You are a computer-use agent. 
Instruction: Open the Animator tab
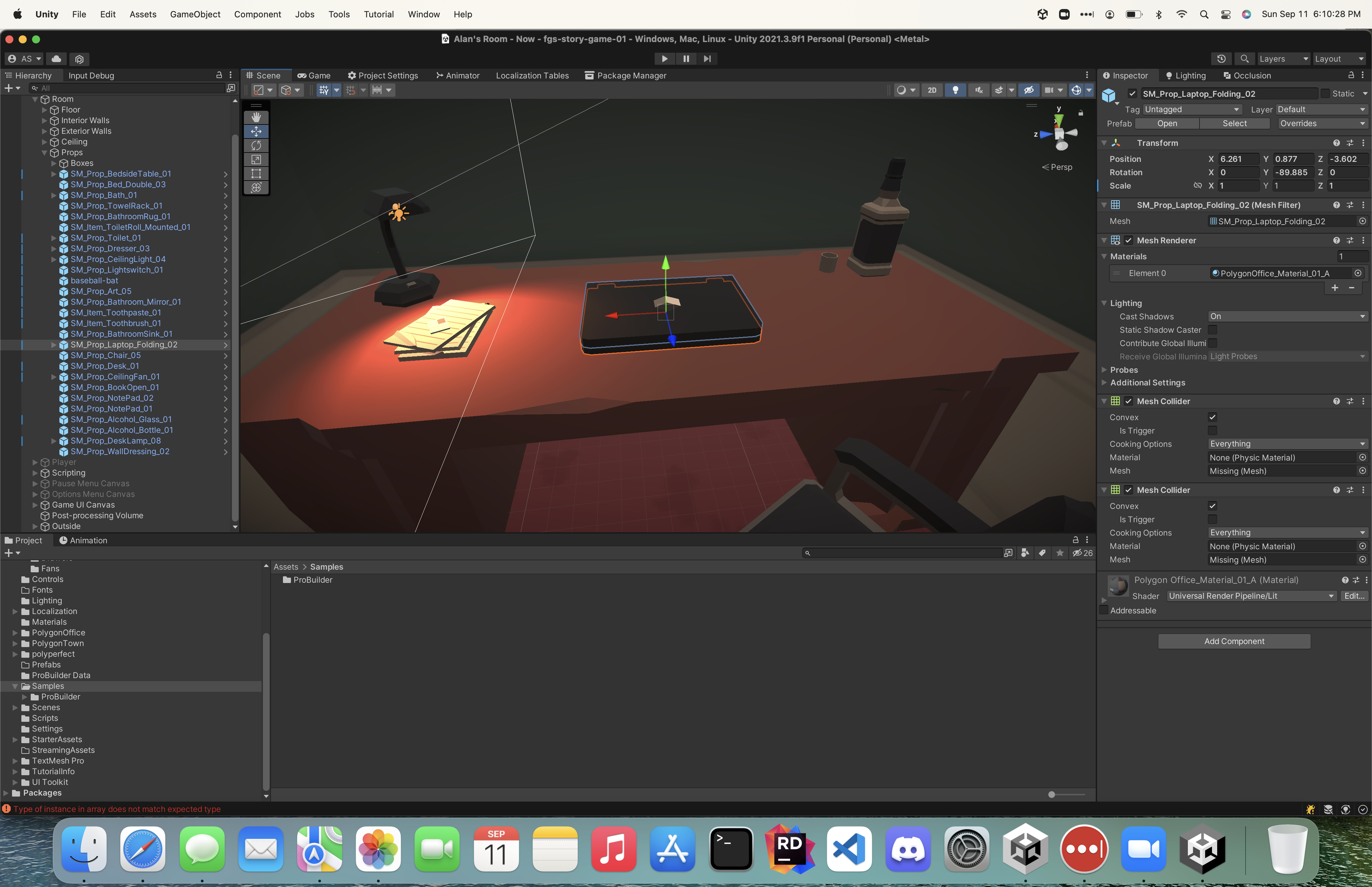pyautogui.click(x=458, y=75)
